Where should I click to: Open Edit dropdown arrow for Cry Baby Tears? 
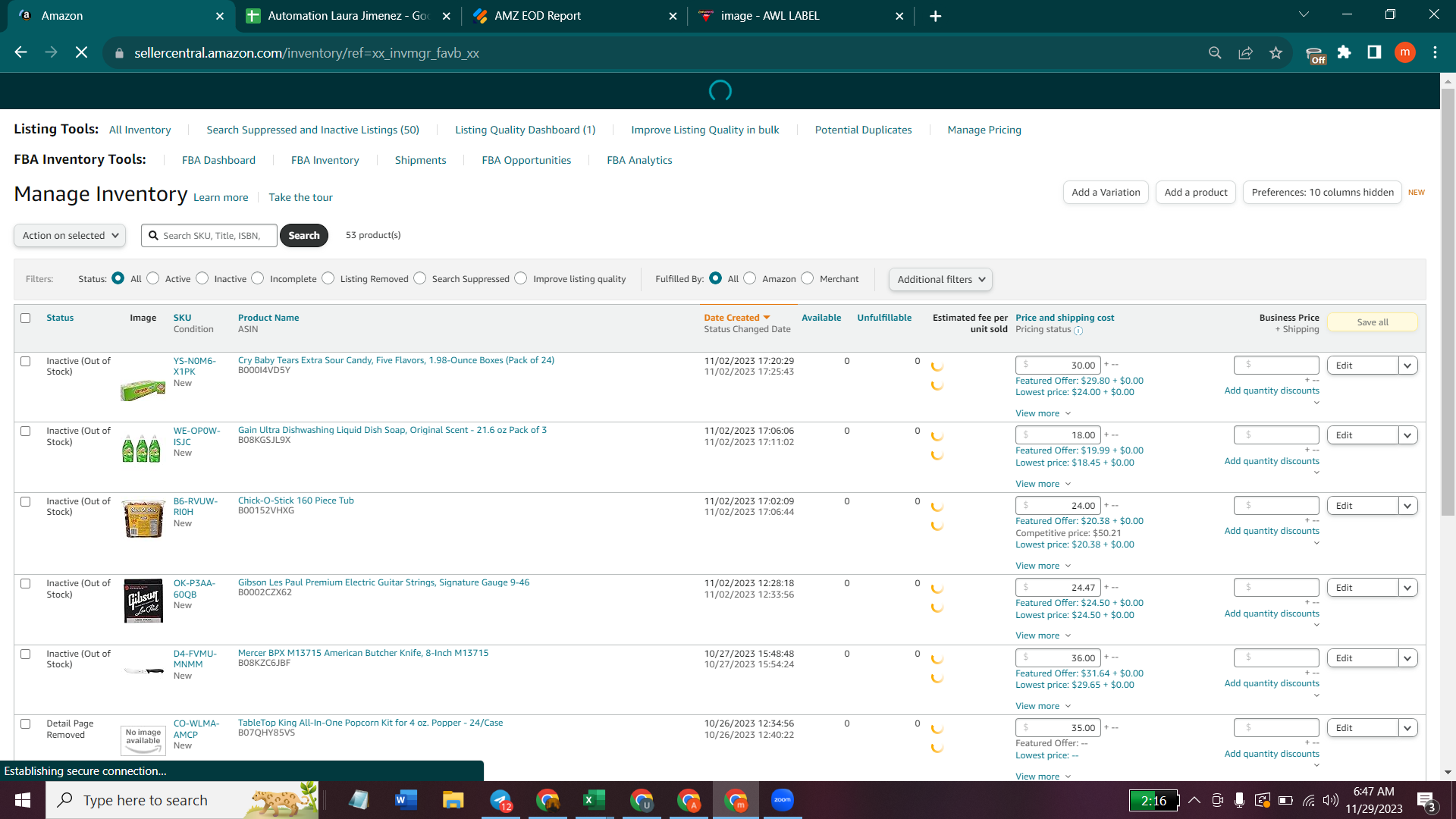[1408, 366]
